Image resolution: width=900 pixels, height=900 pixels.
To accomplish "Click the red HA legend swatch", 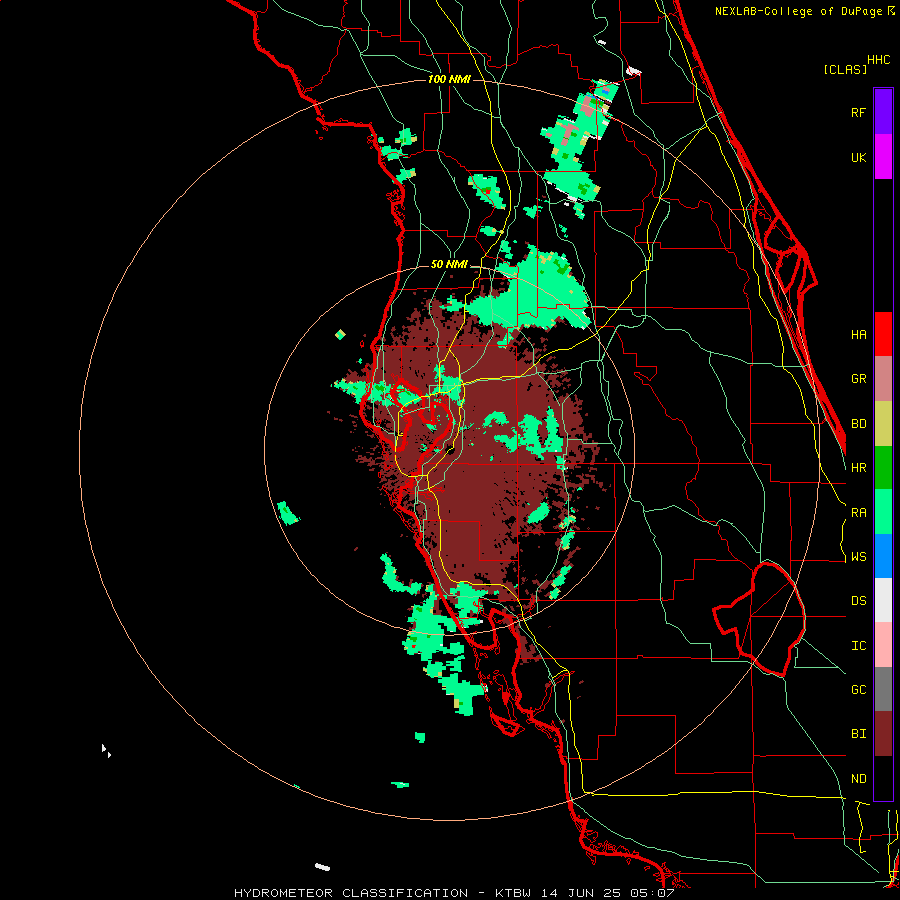I will (883, 334).
